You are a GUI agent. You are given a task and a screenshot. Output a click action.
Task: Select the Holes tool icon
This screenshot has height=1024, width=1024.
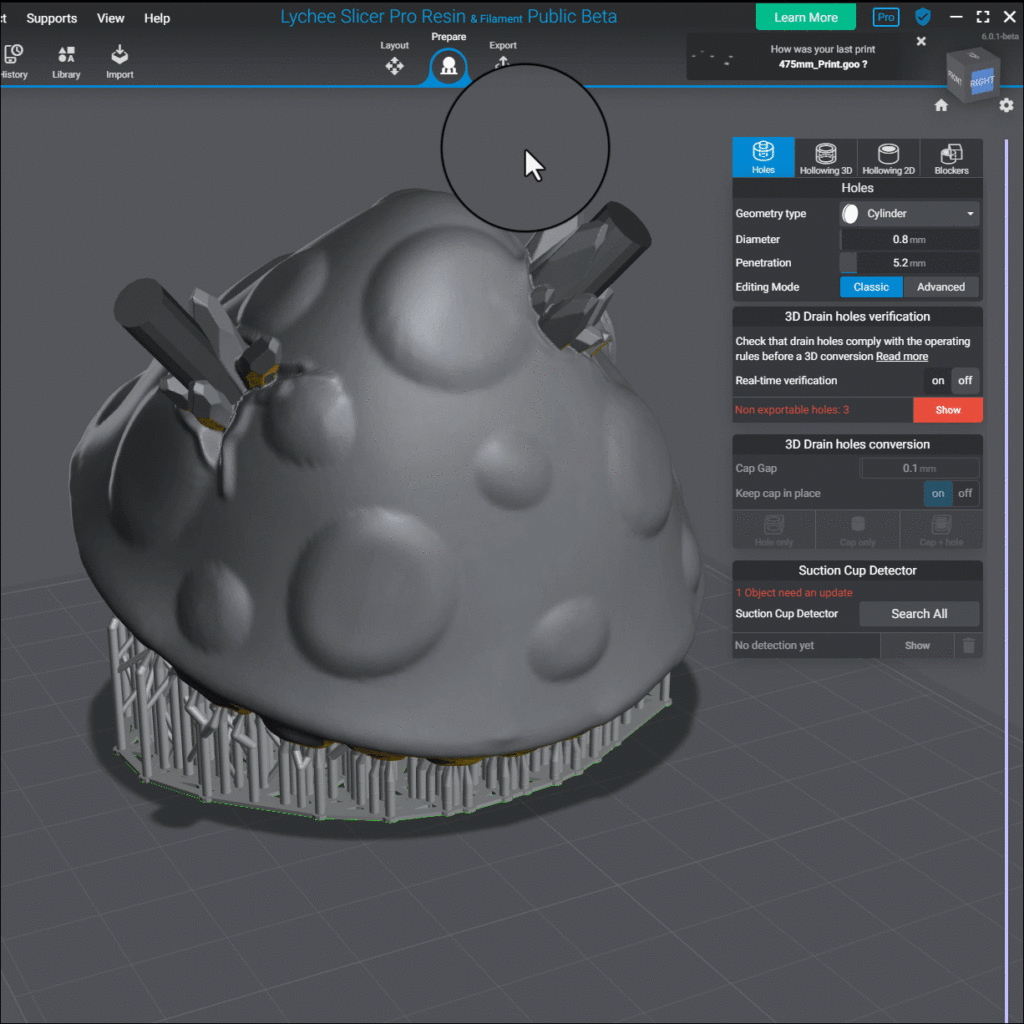(763, 157)
